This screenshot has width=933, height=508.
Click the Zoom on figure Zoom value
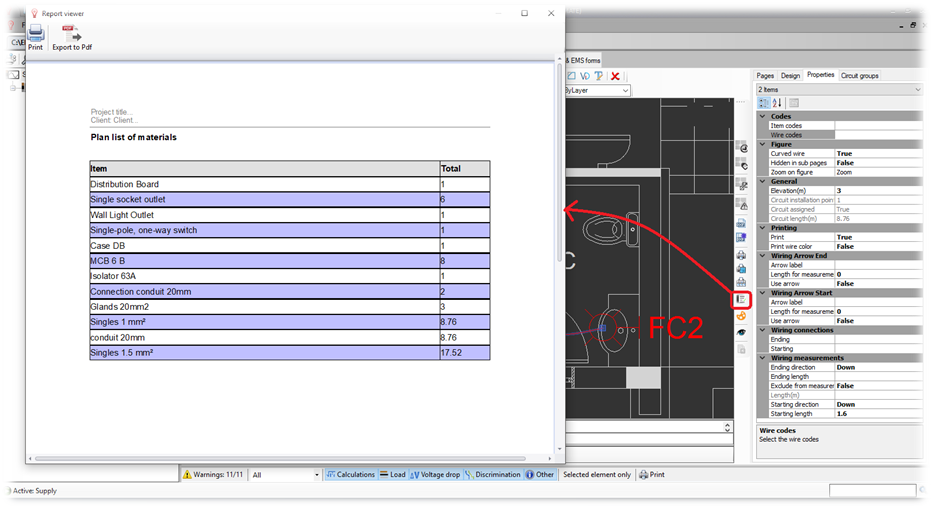click(x=878, y=172)
